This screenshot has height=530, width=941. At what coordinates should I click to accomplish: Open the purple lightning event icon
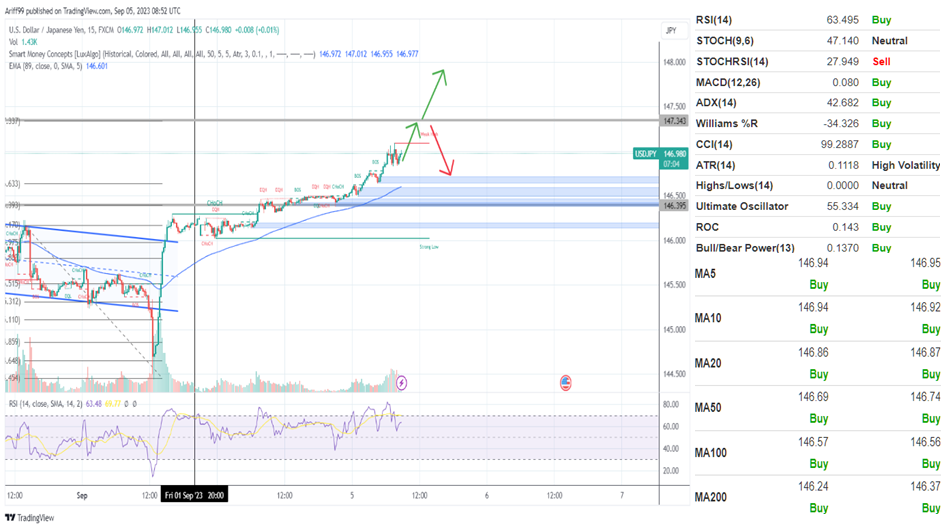(x=402, y=382)
